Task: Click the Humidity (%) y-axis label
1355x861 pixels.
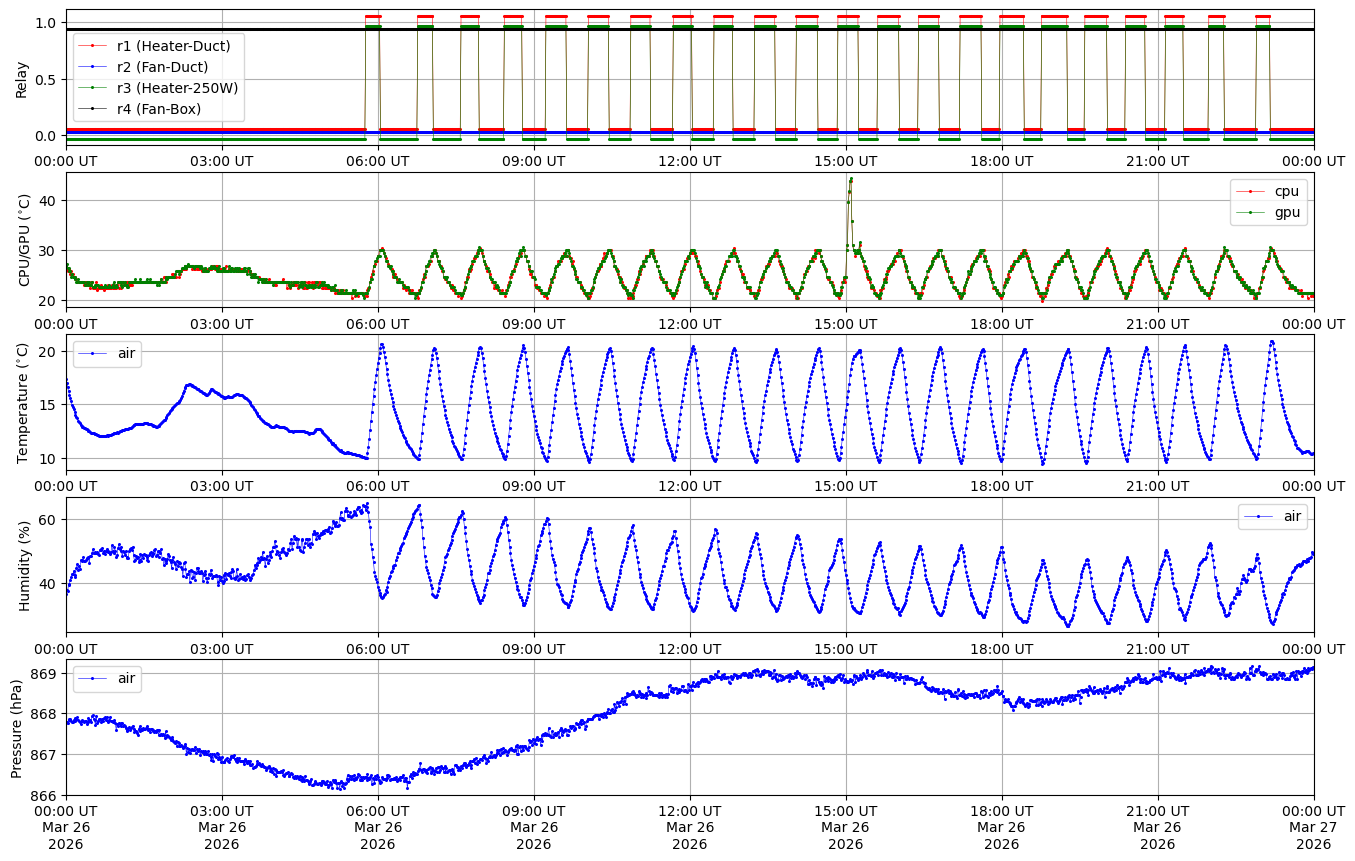Action: (25, 565)
